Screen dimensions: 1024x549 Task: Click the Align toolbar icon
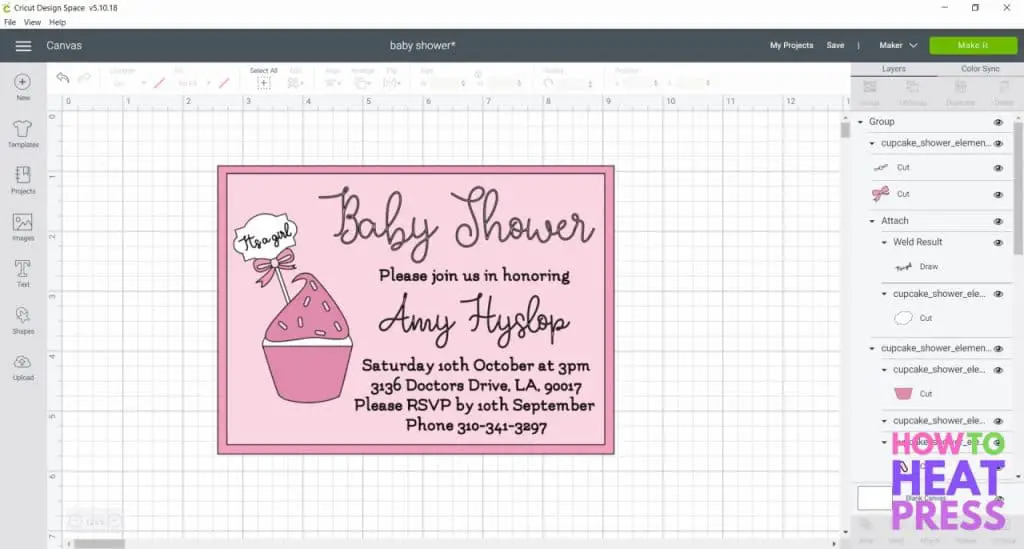click(333, 83)
